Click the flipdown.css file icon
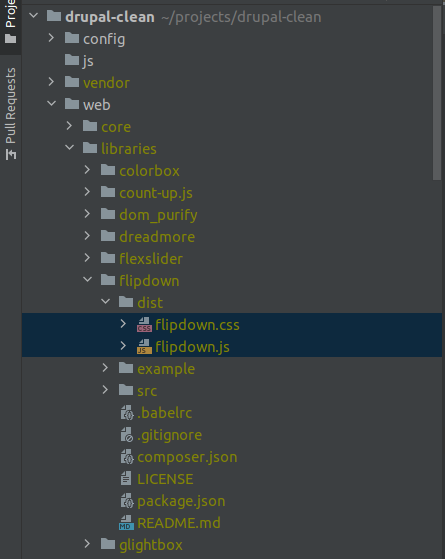 coord(144,325)
